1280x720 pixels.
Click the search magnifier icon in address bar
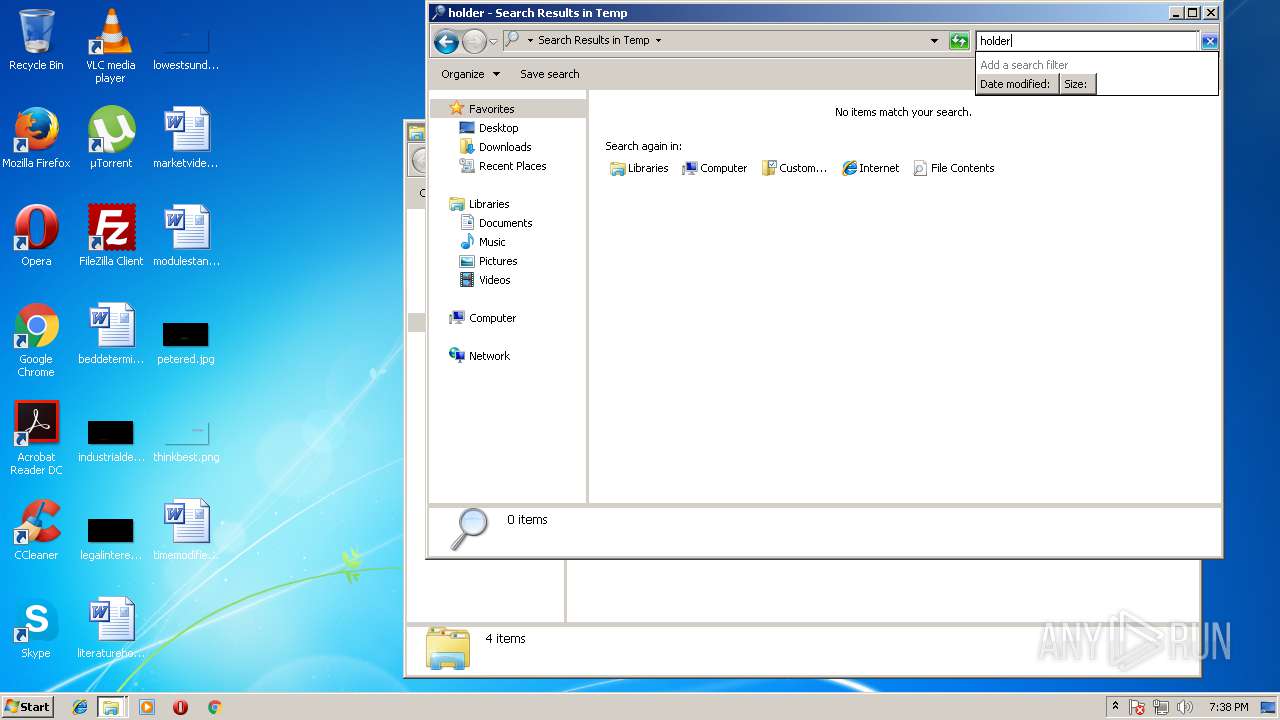click(511, 40)
